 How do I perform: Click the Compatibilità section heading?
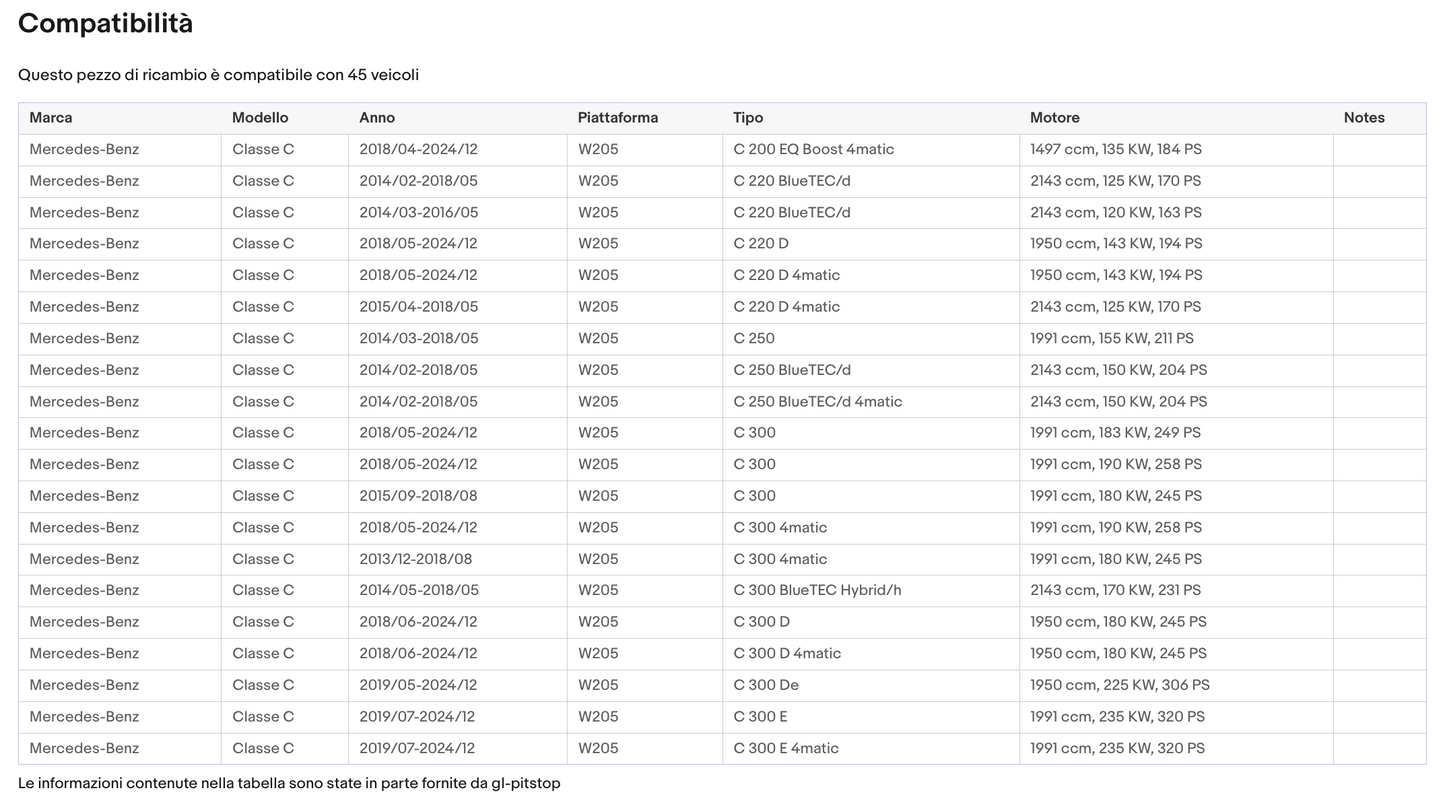click(x=106, y=24)
